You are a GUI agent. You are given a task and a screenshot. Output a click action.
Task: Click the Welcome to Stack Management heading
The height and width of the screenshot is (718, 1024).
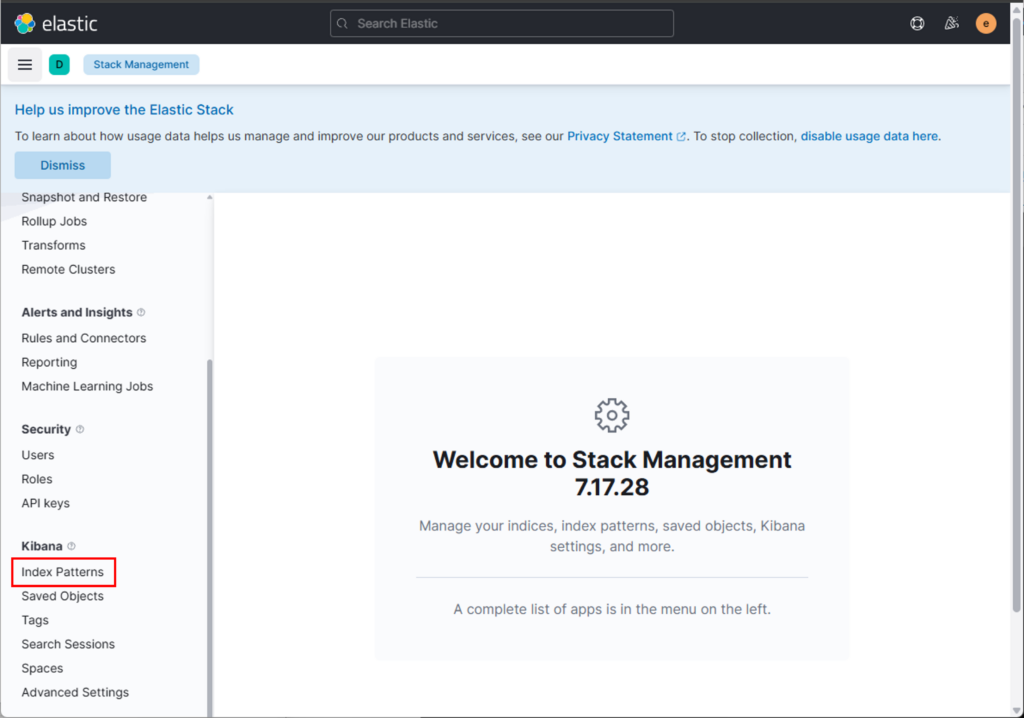612,474
